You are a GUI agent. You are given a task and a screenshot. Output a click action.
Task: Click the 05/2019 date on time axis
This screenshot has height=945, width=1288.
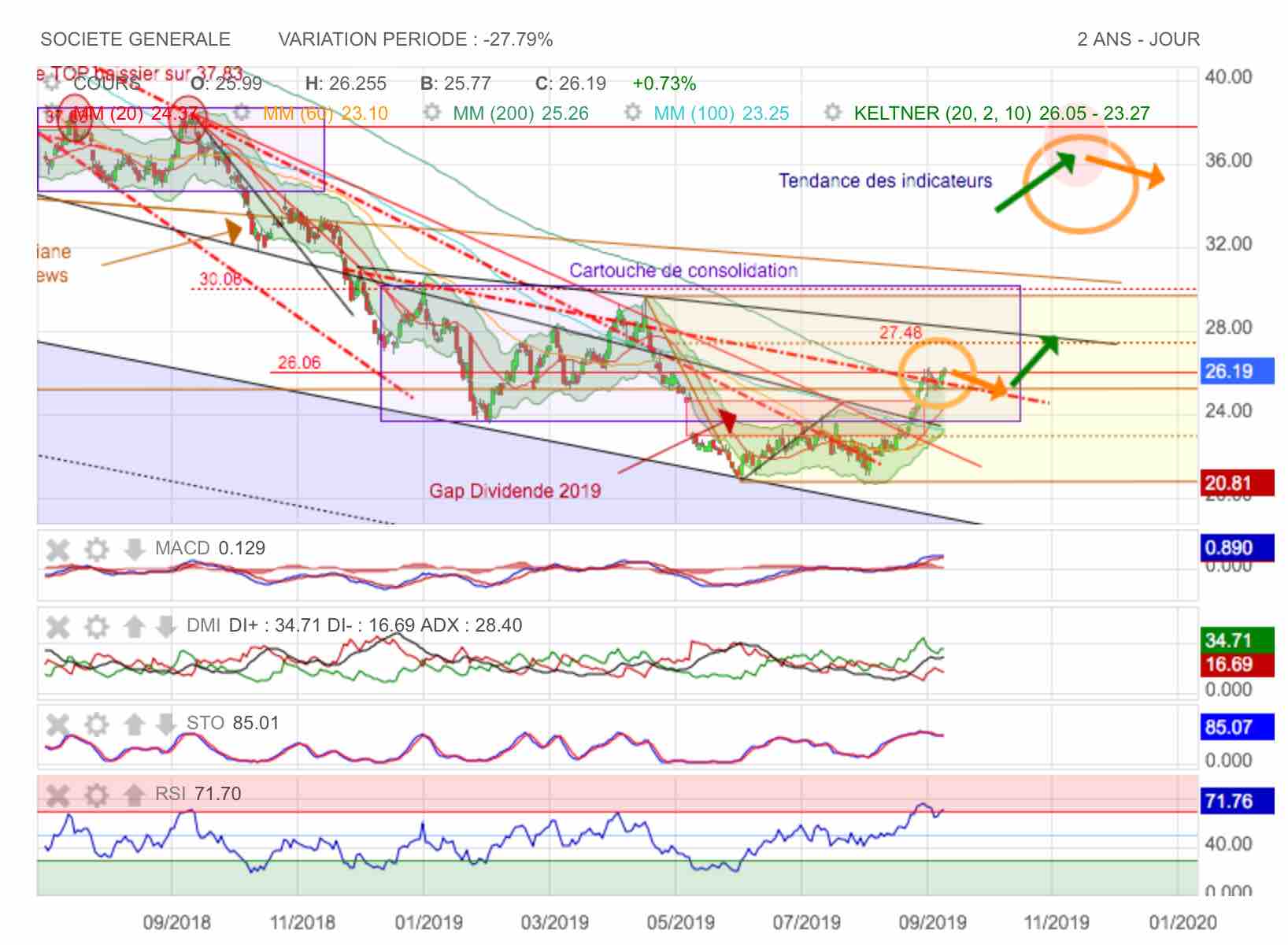(681, 922)
